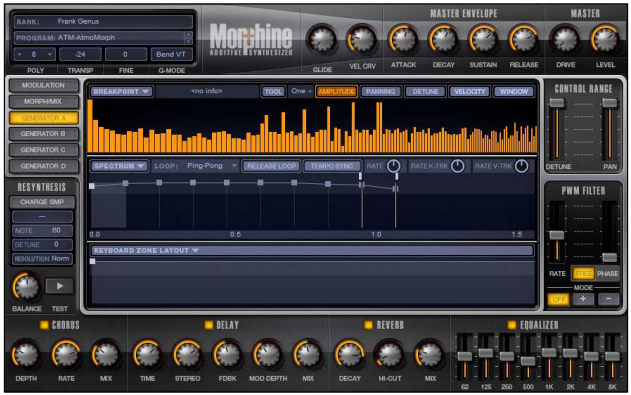Click the PWM Filter Rate slider

tap(557, 232)
